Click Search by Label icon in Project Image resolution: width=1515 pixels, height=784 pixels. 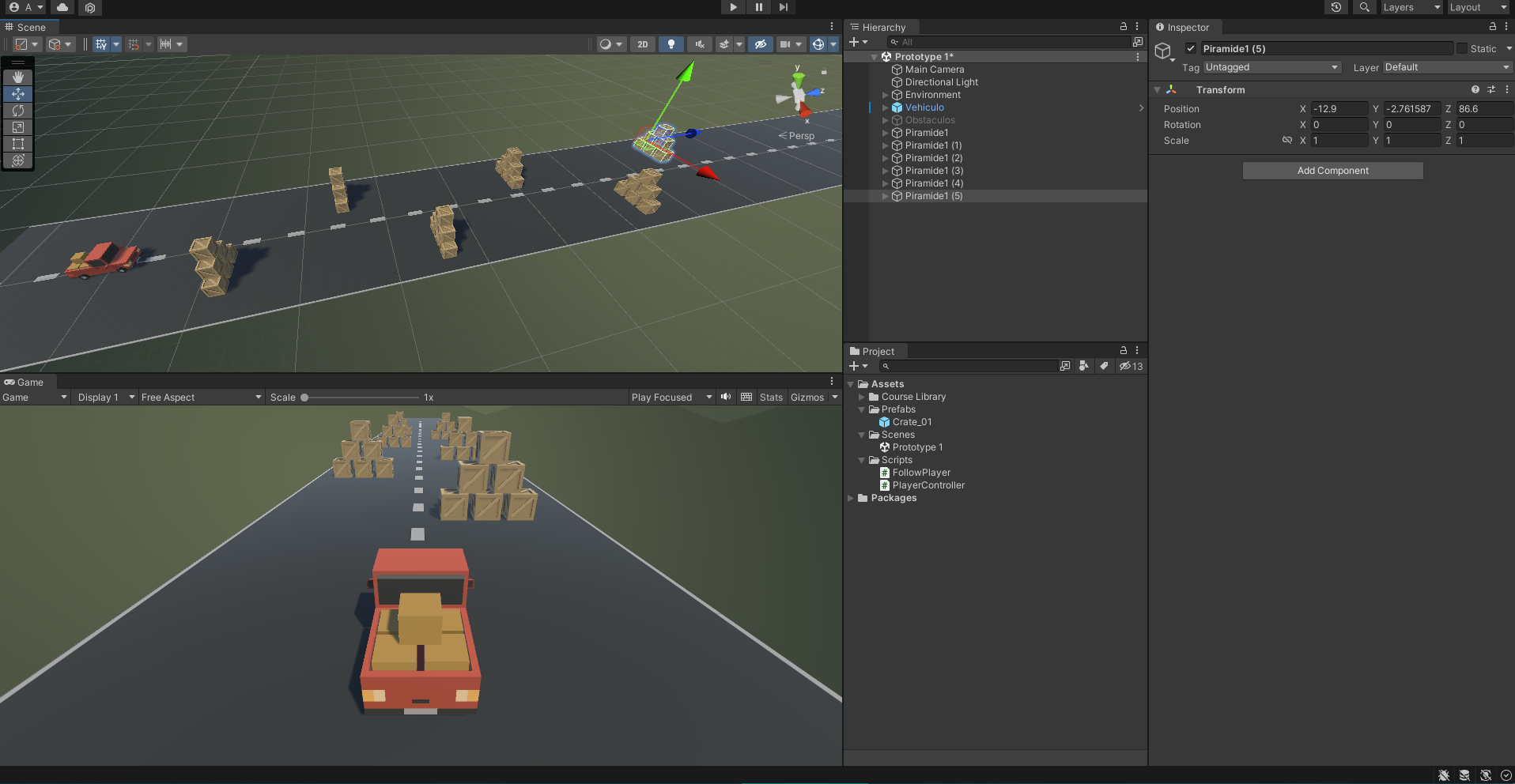click(1104, 366)
